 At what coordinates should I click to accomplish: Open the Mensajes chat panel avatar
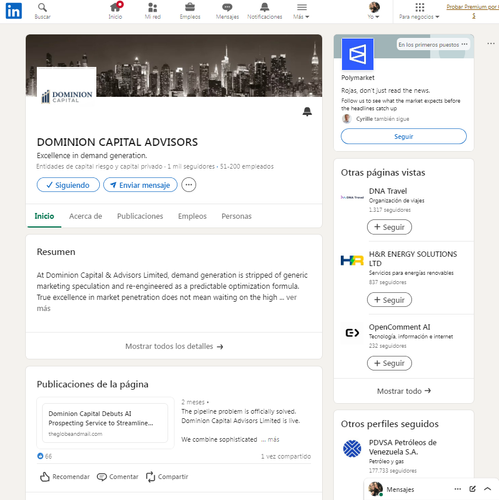point(376,489)
